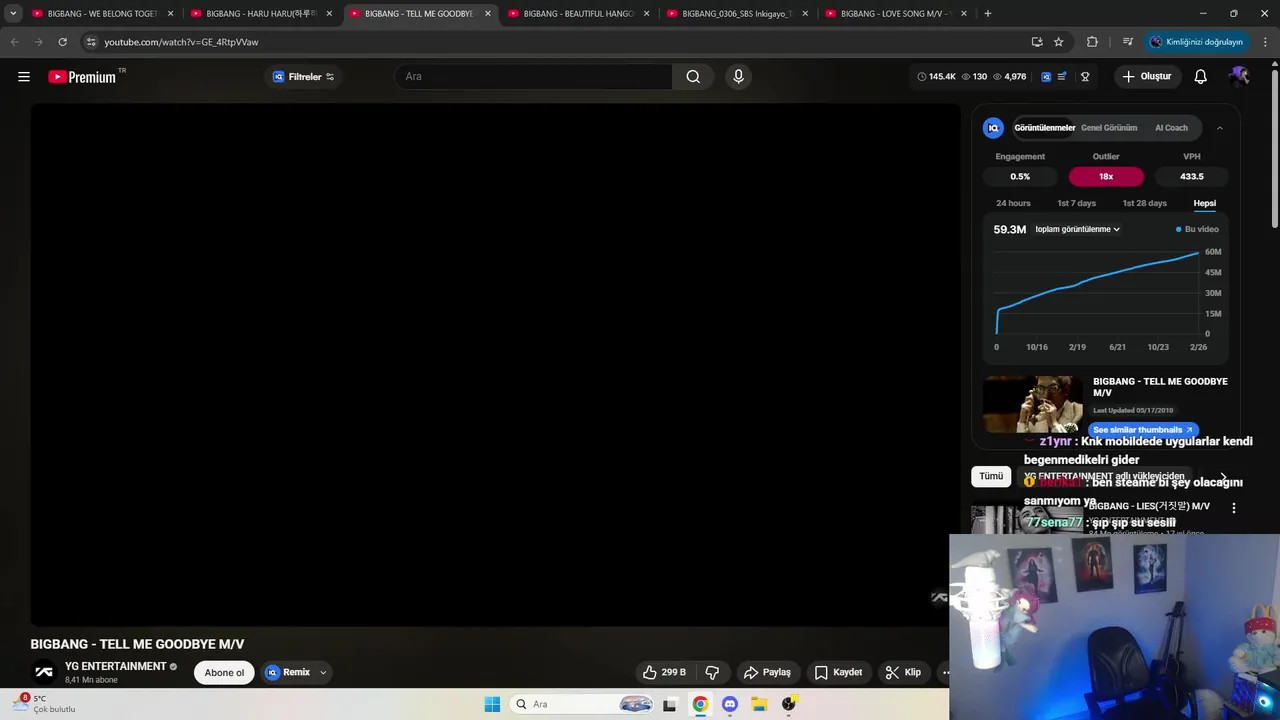Open the notifications bell
The width and height of the screenshot is (1280, 720).
1200,76
